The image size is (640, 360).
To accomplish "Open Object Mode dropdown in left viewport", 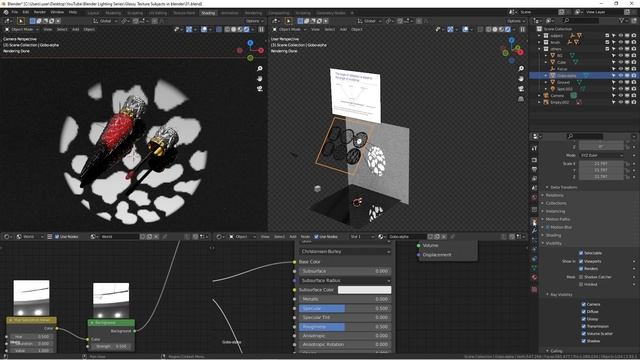I will (x=22, y=29).
